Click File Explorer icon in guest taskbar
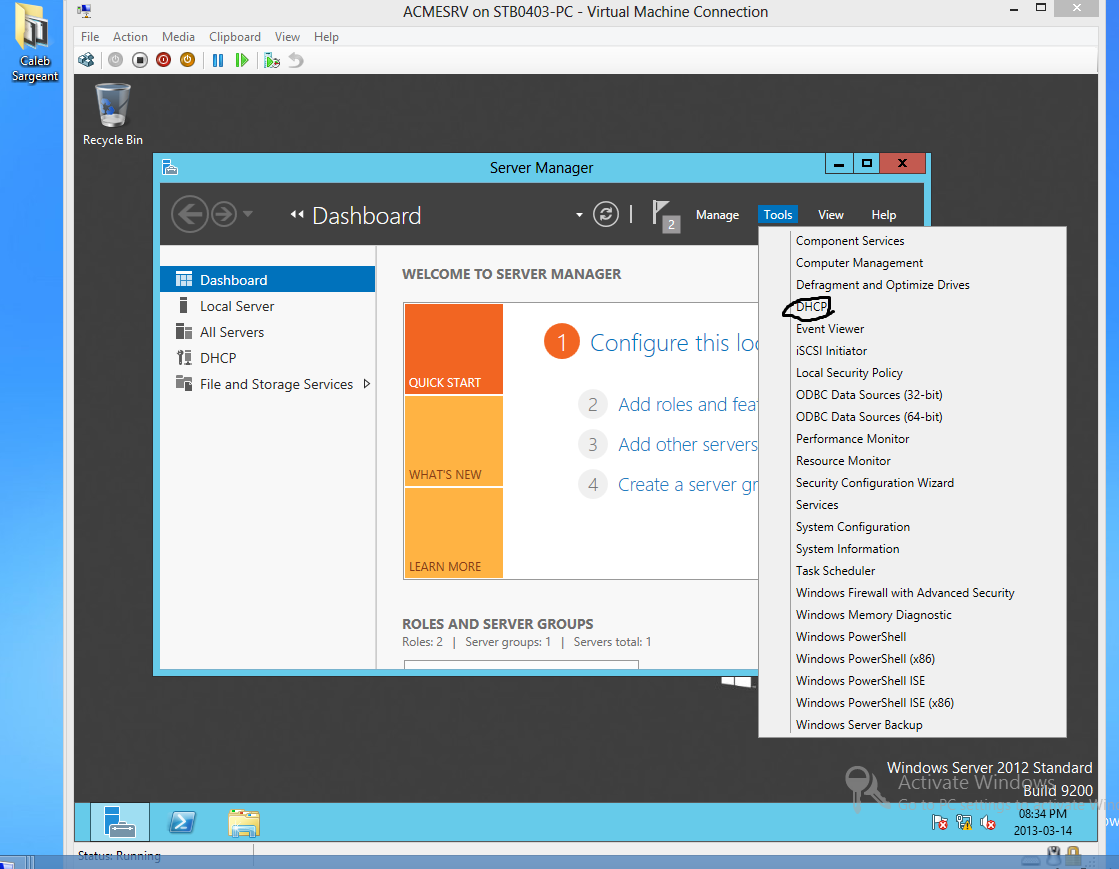The width and height of the screenshot is (1119, 869). point(244,823)
